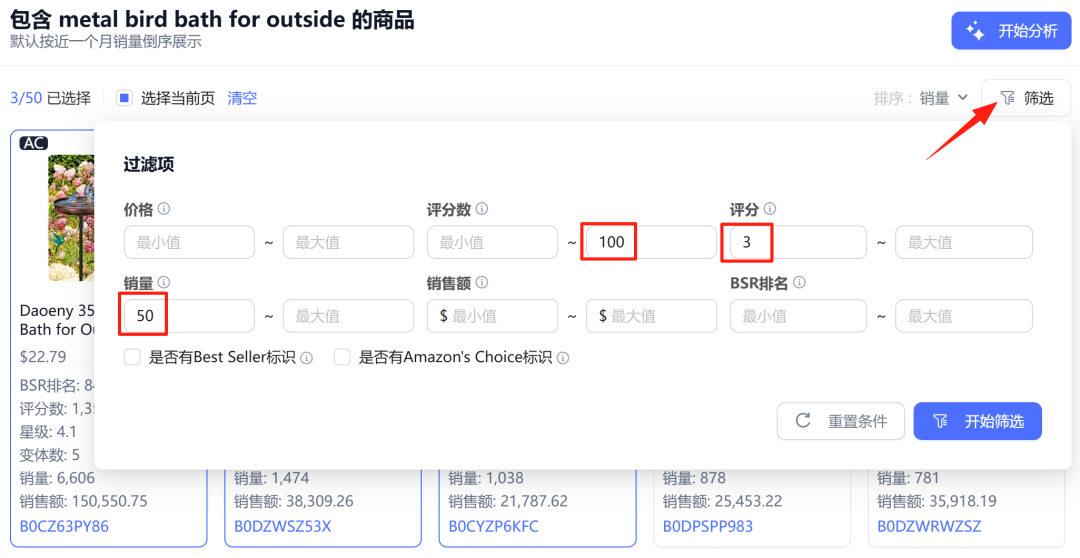Click the info icon beside Best Seller标识

307,358
